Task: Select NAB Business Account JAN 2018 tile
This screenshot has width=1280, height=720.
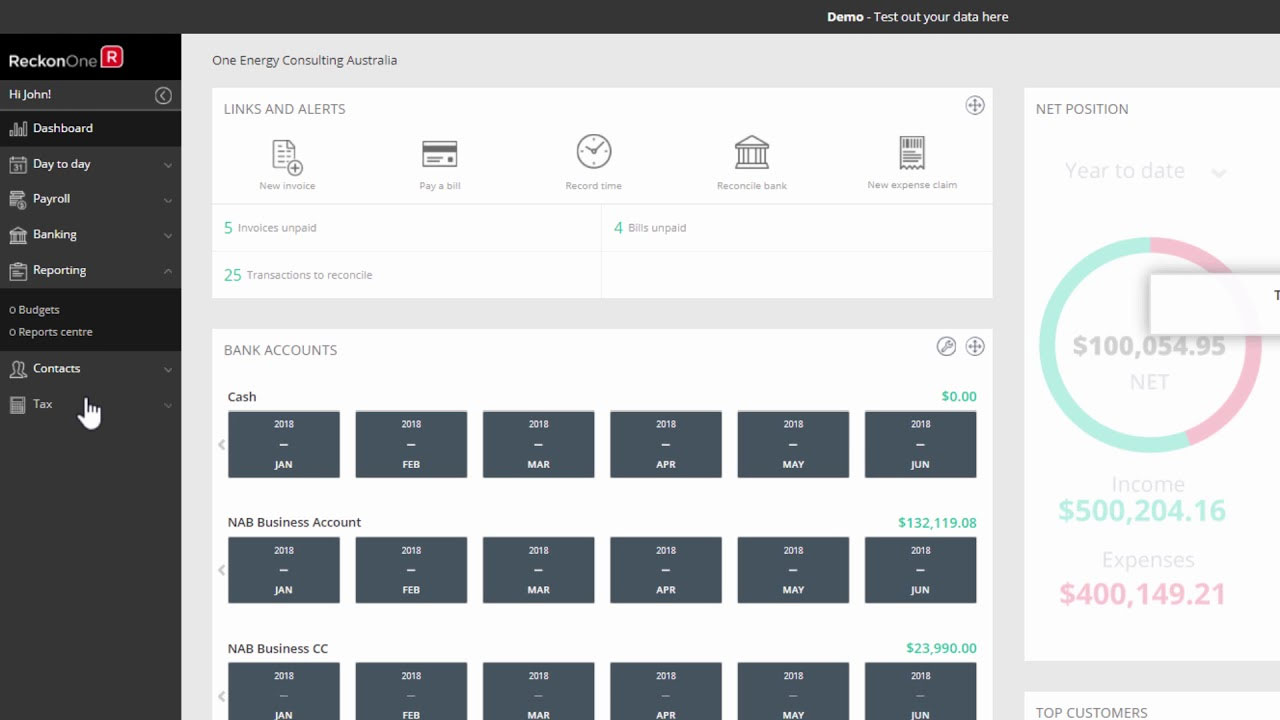Action: (284, 570)
